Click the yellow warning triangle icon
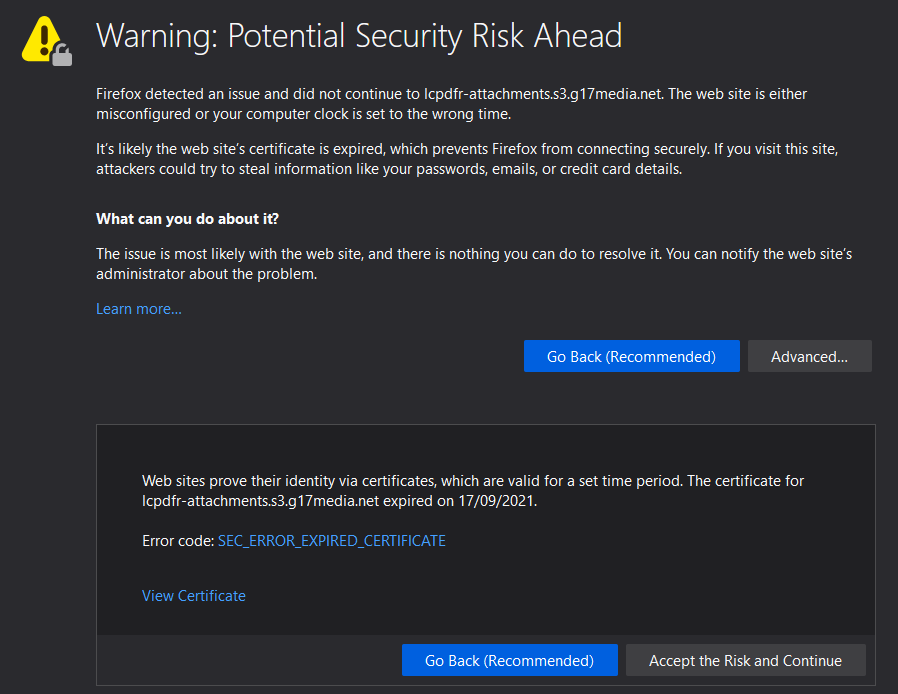Screen dimensions: 898x694 click(42, 37)
